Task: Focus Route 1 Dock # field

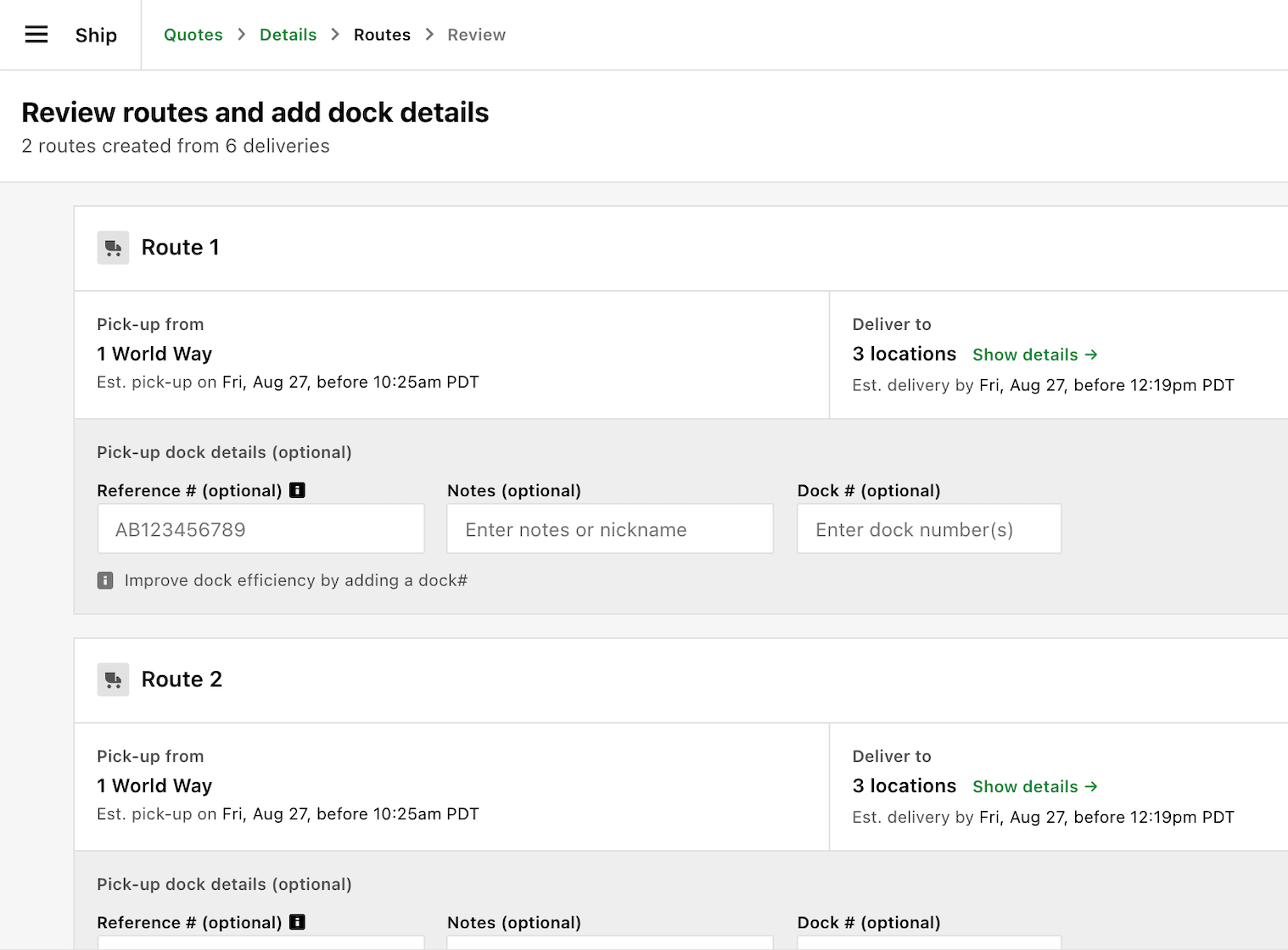Action: [929, 529]
